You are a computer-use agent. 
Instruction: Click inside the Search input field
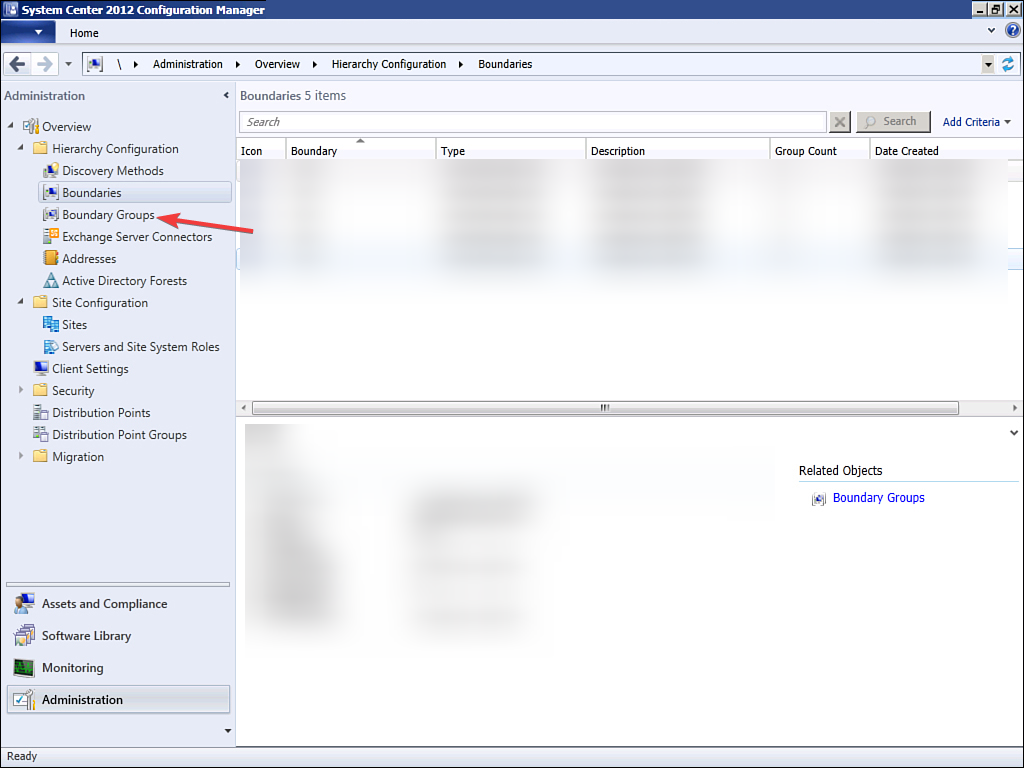point(530,121)
